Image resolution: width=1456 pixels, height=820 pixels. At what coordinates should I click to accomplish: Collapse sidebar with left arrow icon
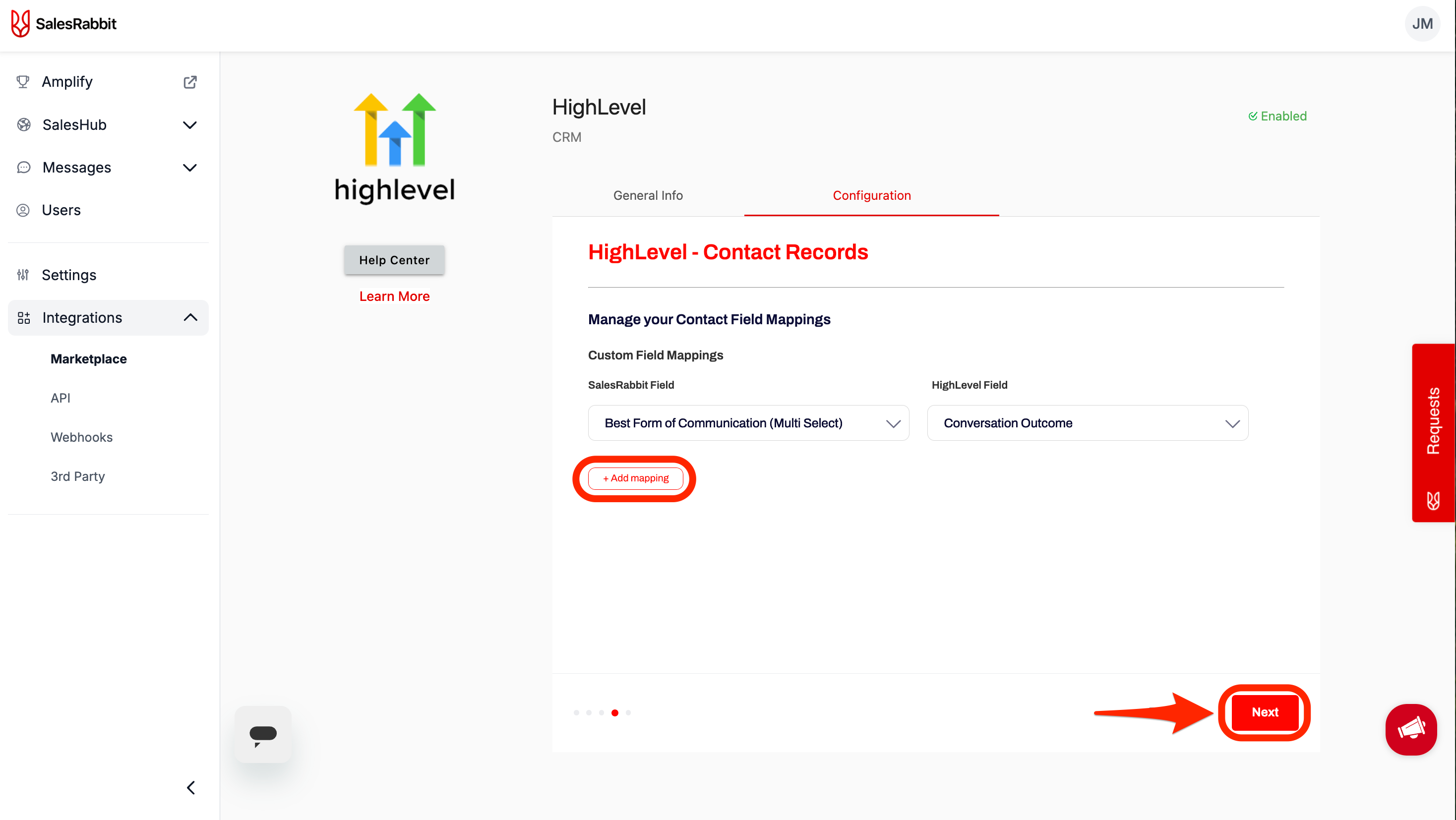(x=191, y=787)
